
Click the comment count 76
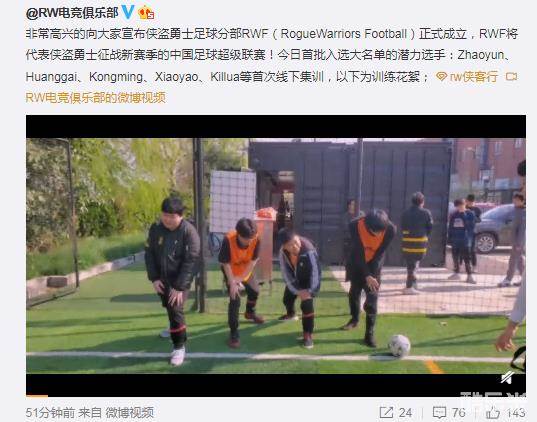459,413
